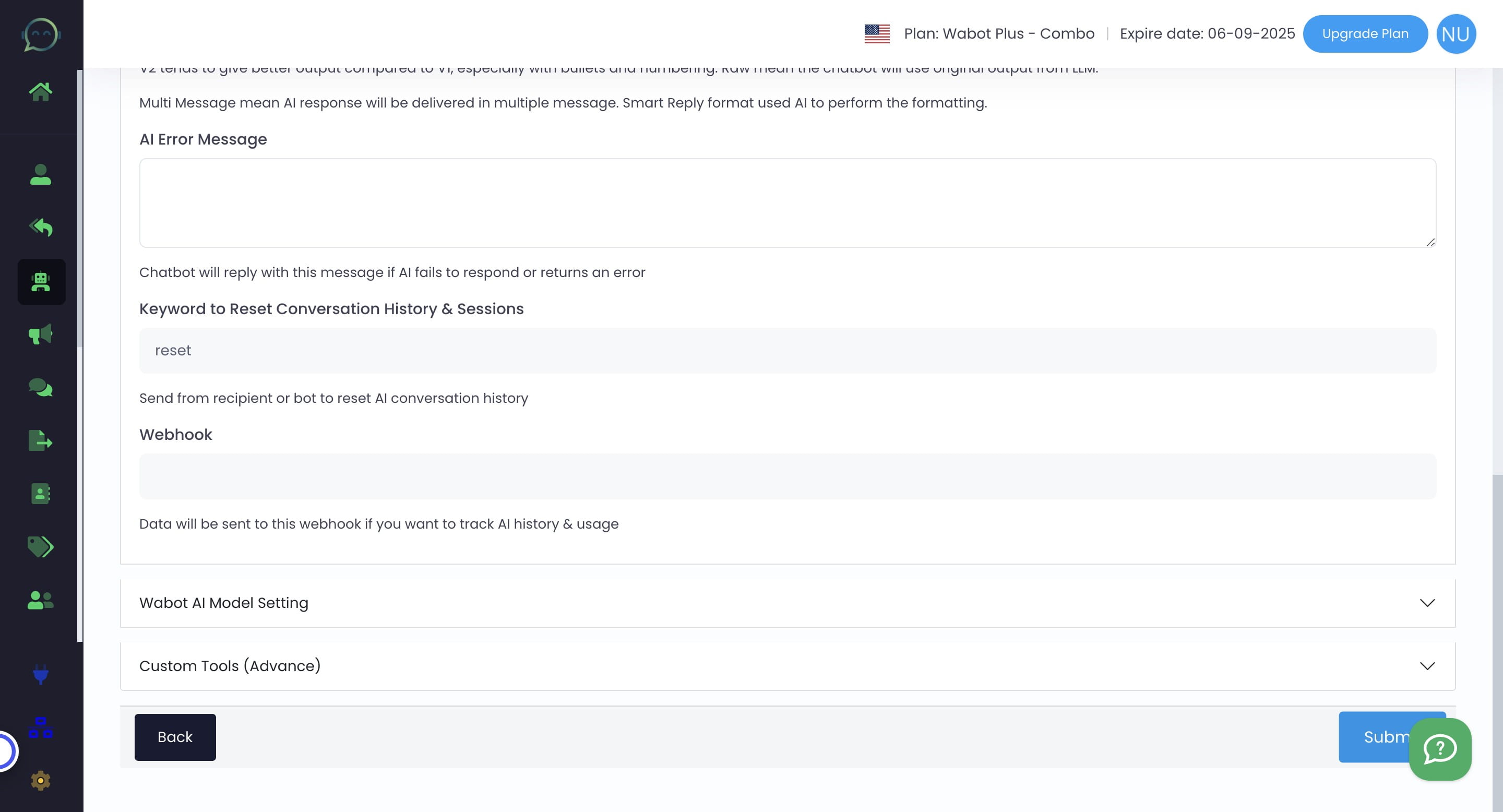This screenshot has height=812, width=1503.
Task: Click the Webhook URL input field
Action: point(788,476)
